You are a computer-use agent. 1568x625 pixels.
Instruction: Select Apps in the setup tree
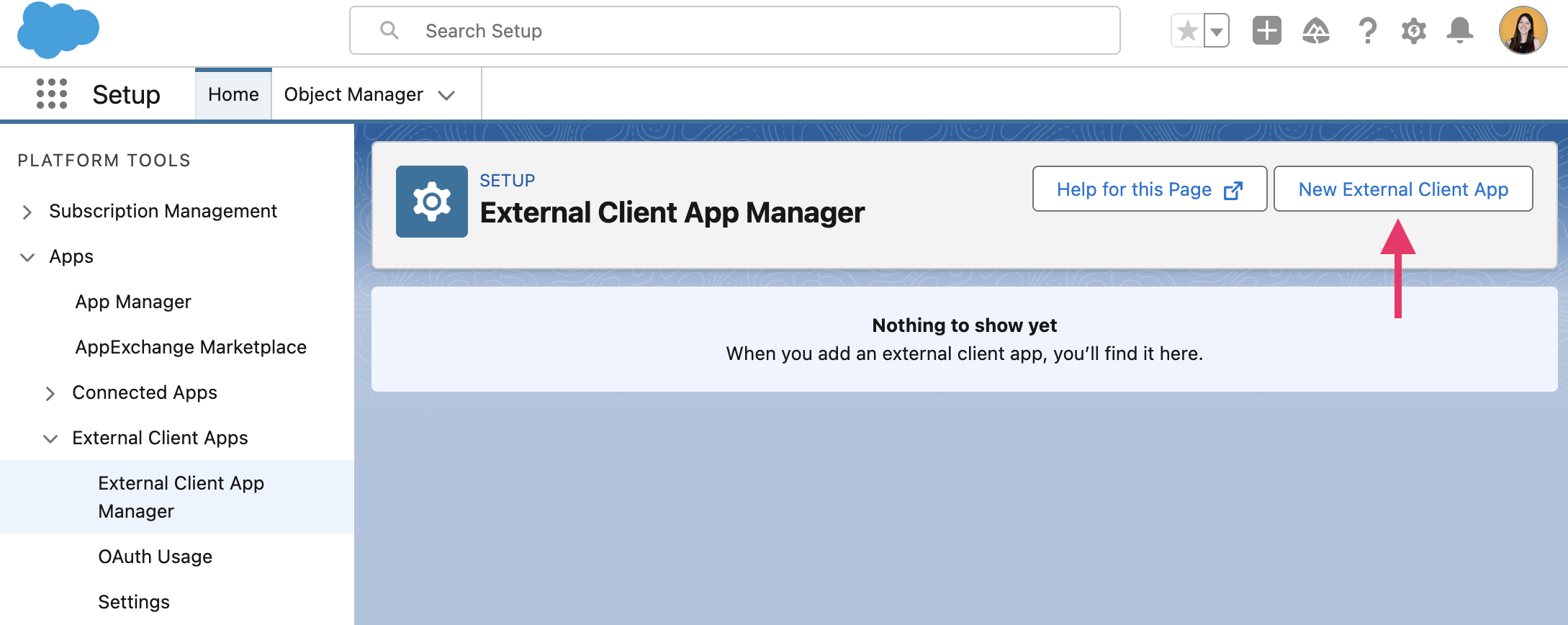(x=71, y=256)
